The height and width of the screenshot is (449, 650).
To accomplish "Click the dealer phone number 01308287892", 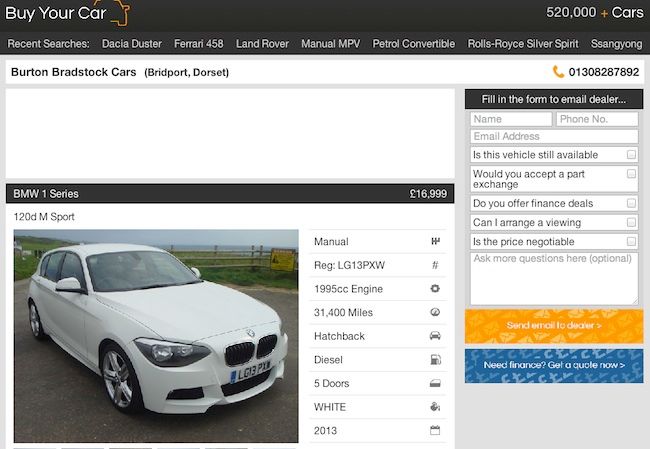I will pyautogui.click(x=604, y=72).
